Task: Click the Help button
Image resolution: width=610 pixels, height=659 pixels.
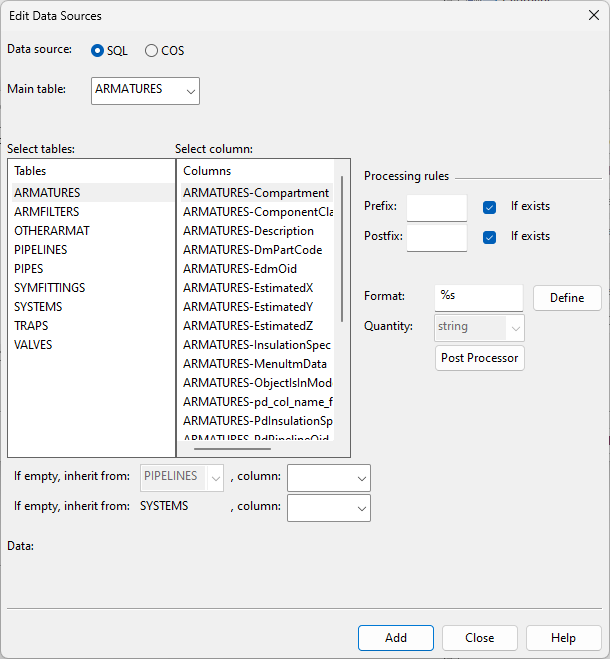Action: click(x=563, y=638)
